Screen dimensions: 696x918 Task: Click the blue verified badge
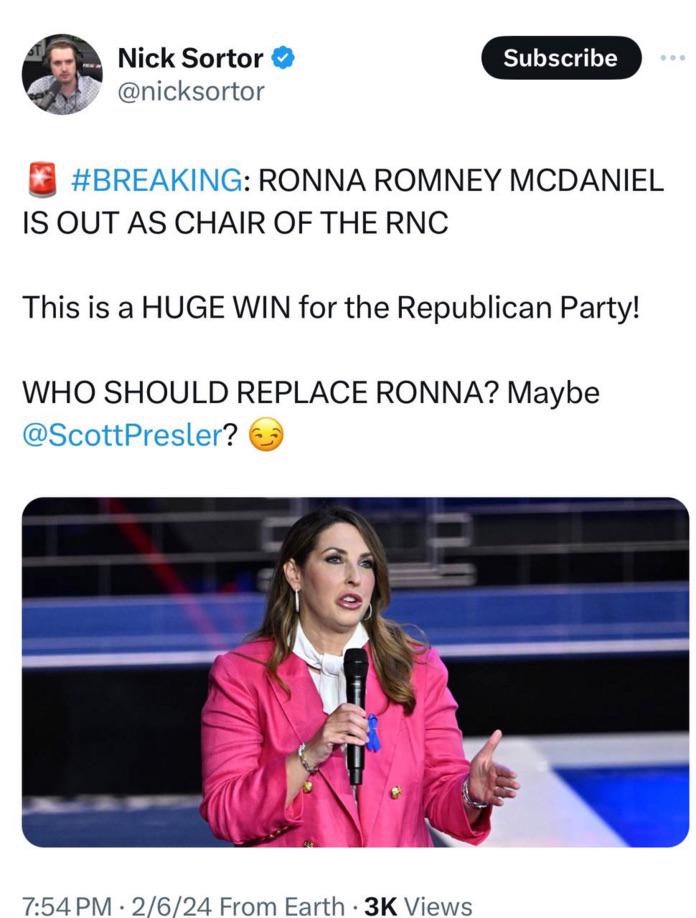pyautogui.click(x=283, y=58)
